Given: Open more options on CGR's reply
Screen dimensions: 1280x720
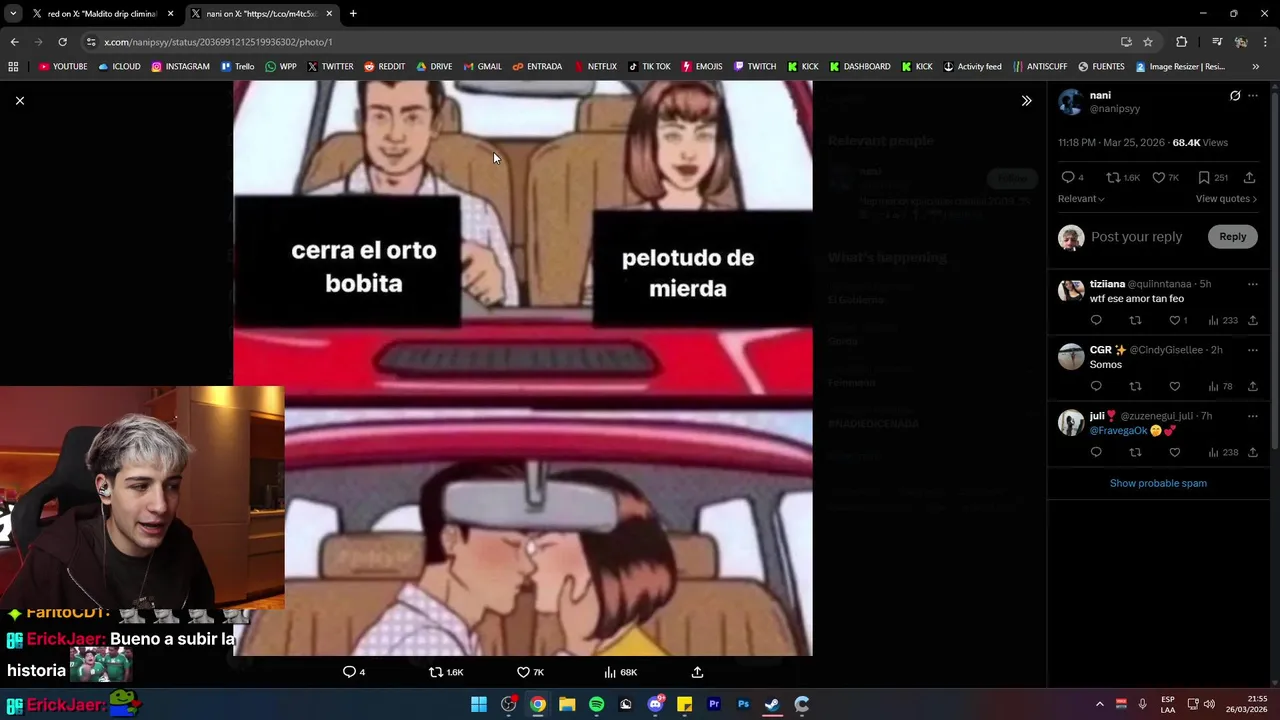Looking at the screenshot, I should (1253, 351).
